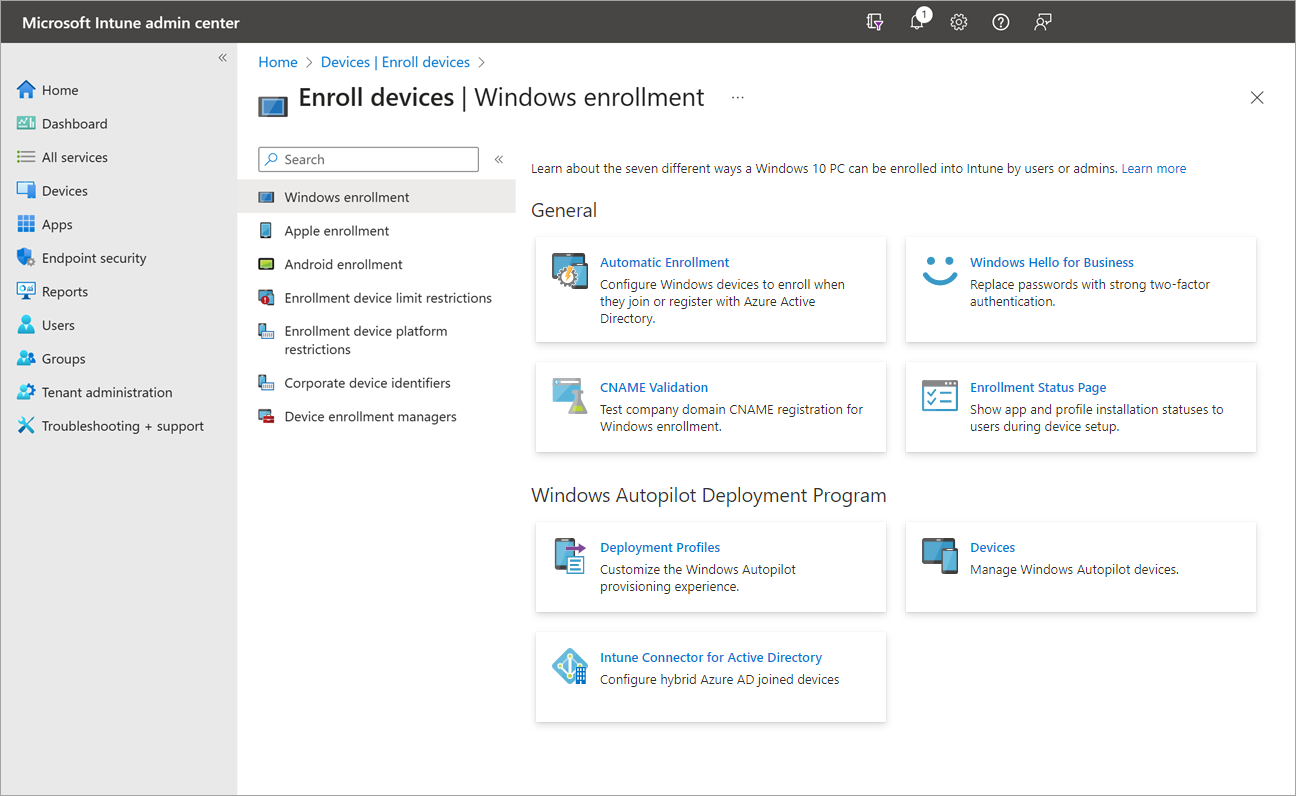Click the Endpoint security label
The height and width of the screenshot is (796, 1296).
[x=94, y=258]
